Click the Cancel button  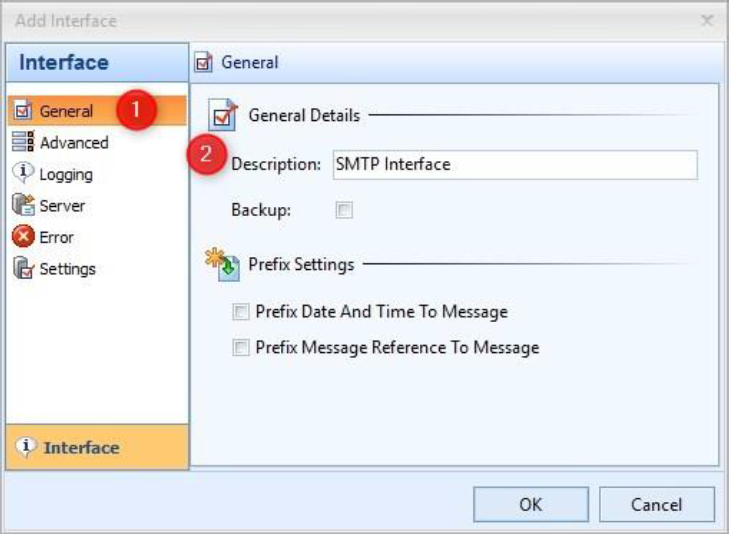pos(657,505)
